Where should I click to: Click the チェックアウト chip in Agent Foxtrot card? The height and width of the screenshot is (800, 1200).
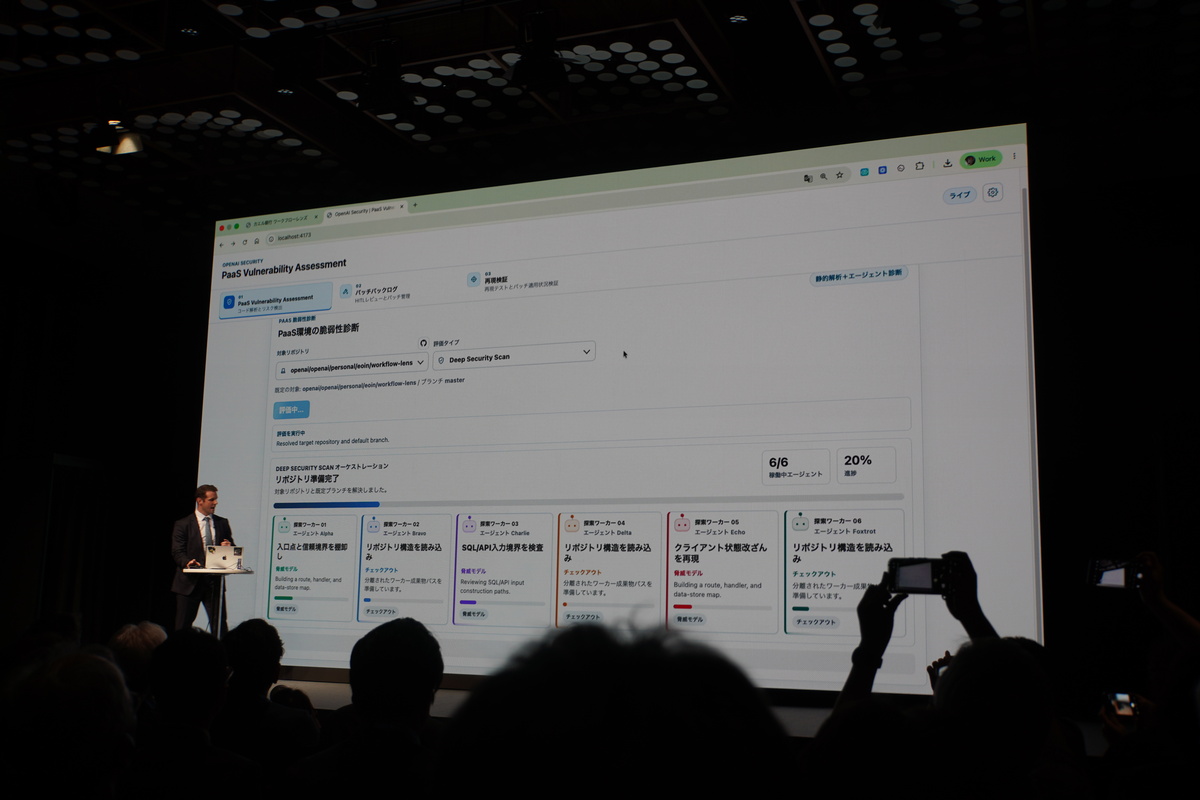(x=815, y=622)
